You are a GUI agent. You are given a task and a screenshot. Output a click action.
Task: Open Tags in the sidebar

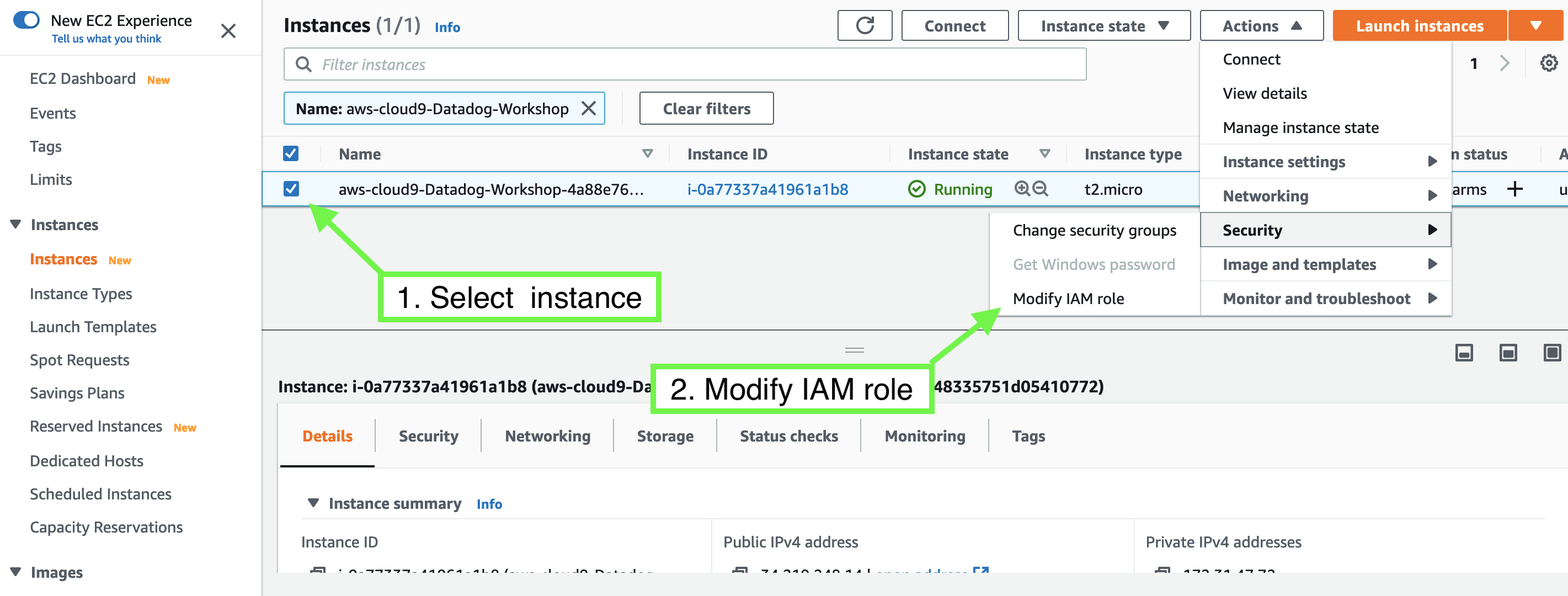[x=46, y=146]
